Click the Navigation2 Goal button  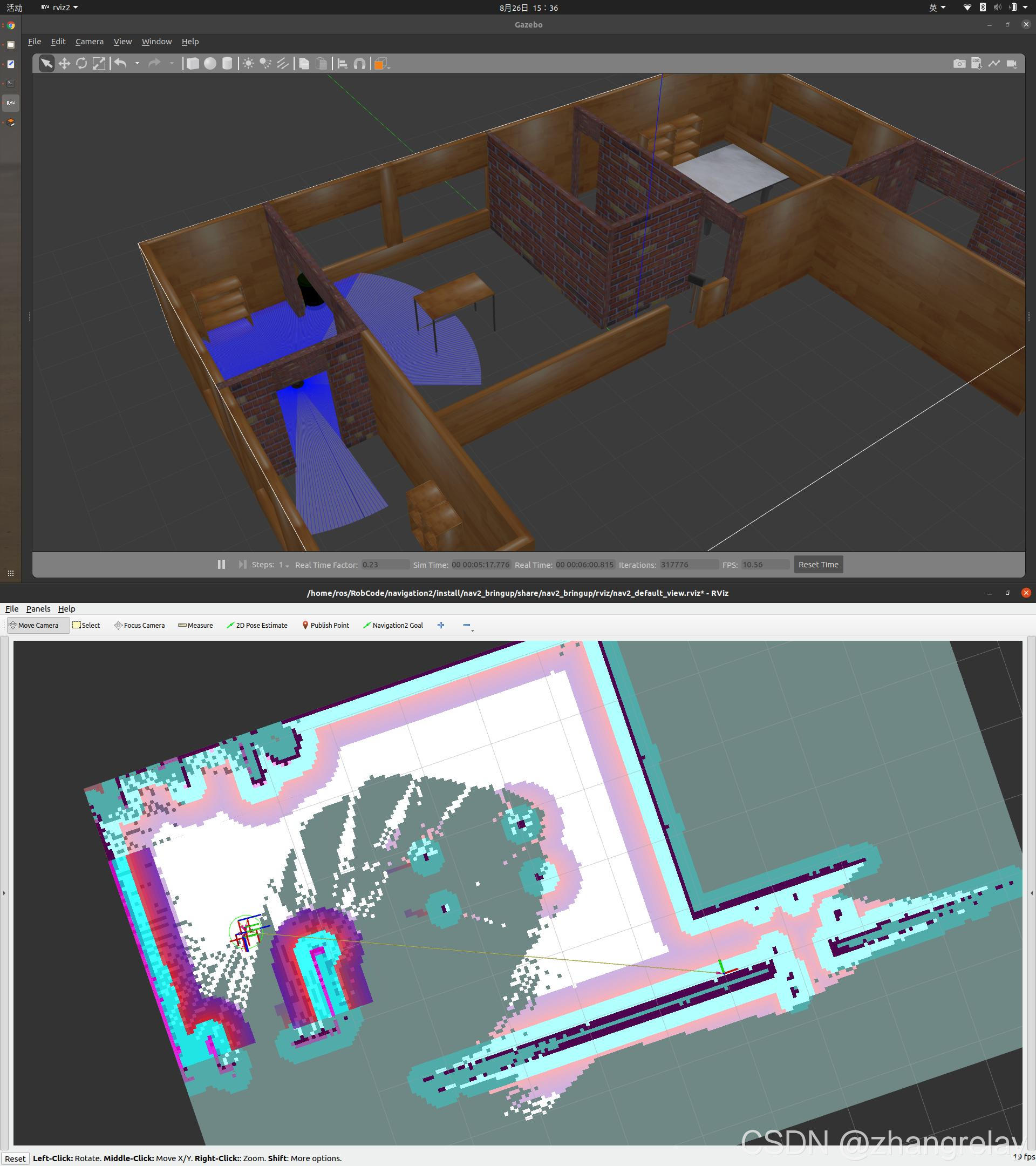(393, 625)
